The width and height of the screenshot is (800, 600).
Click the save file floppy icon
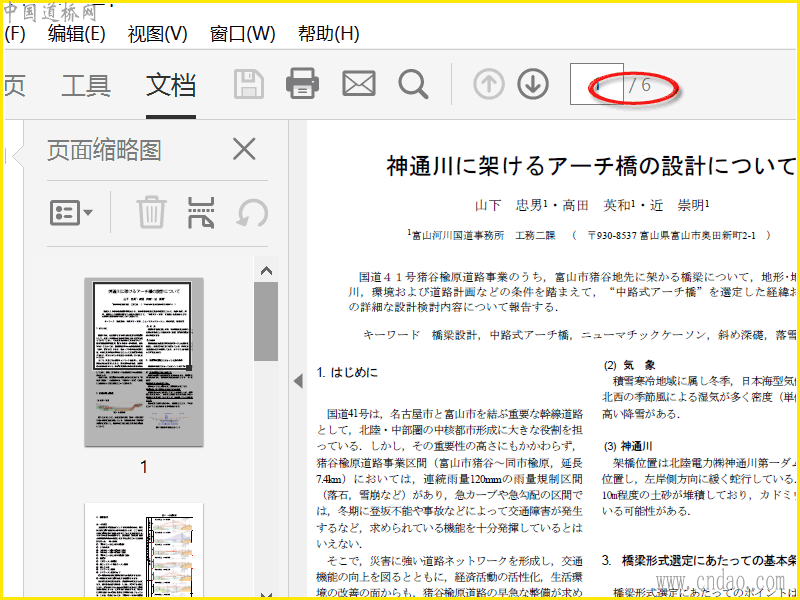[x=249, y=84]
